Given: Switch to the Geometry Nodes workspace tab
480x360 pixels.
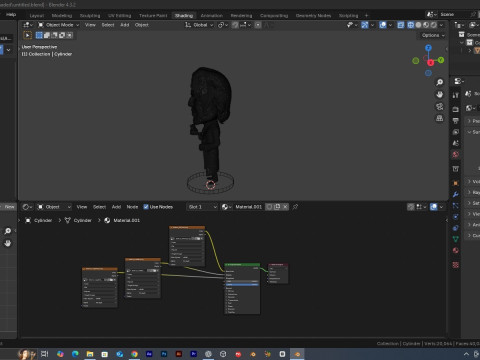Looking at the screenshot, I should pyautogui.click(x=313, y=16).
